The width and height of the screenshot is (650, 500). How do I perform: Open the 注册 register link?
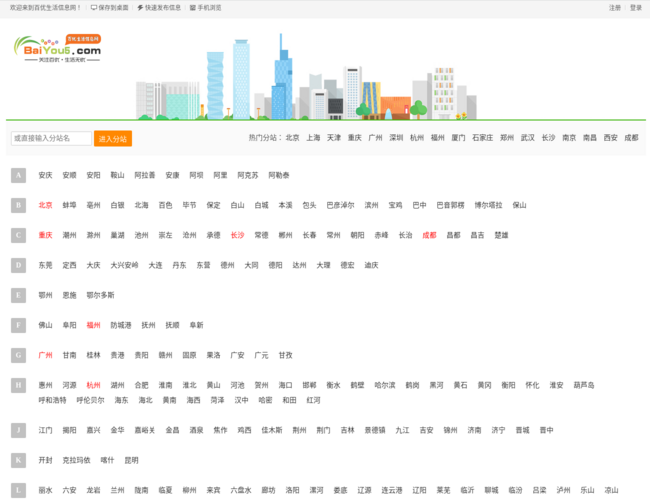click(615, 7)
